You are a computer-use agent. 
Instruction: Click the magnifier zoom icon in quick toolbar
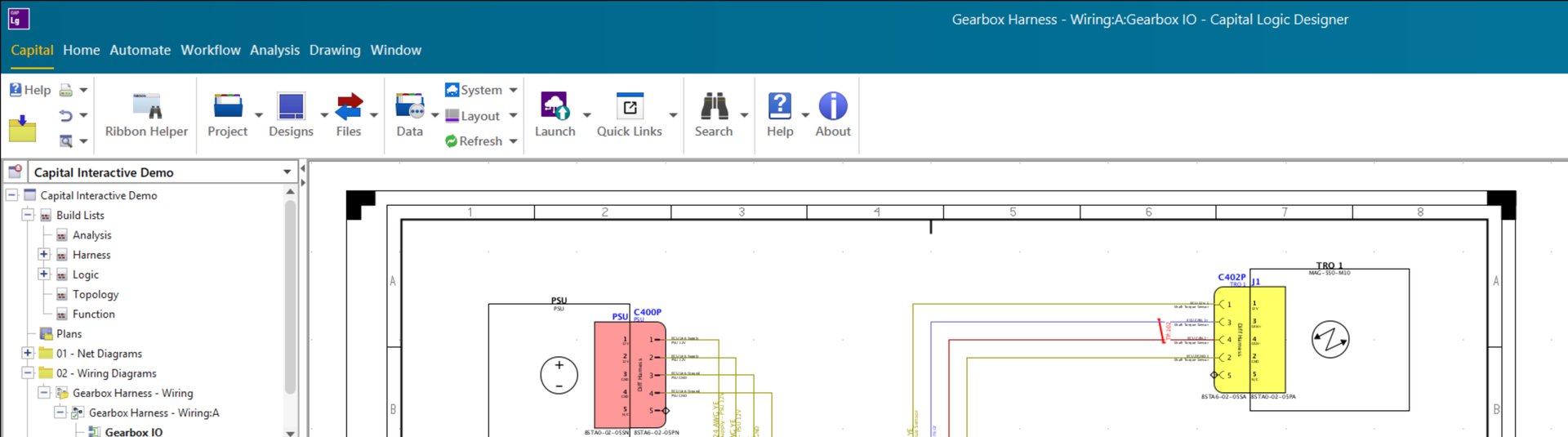coord(66,141)
